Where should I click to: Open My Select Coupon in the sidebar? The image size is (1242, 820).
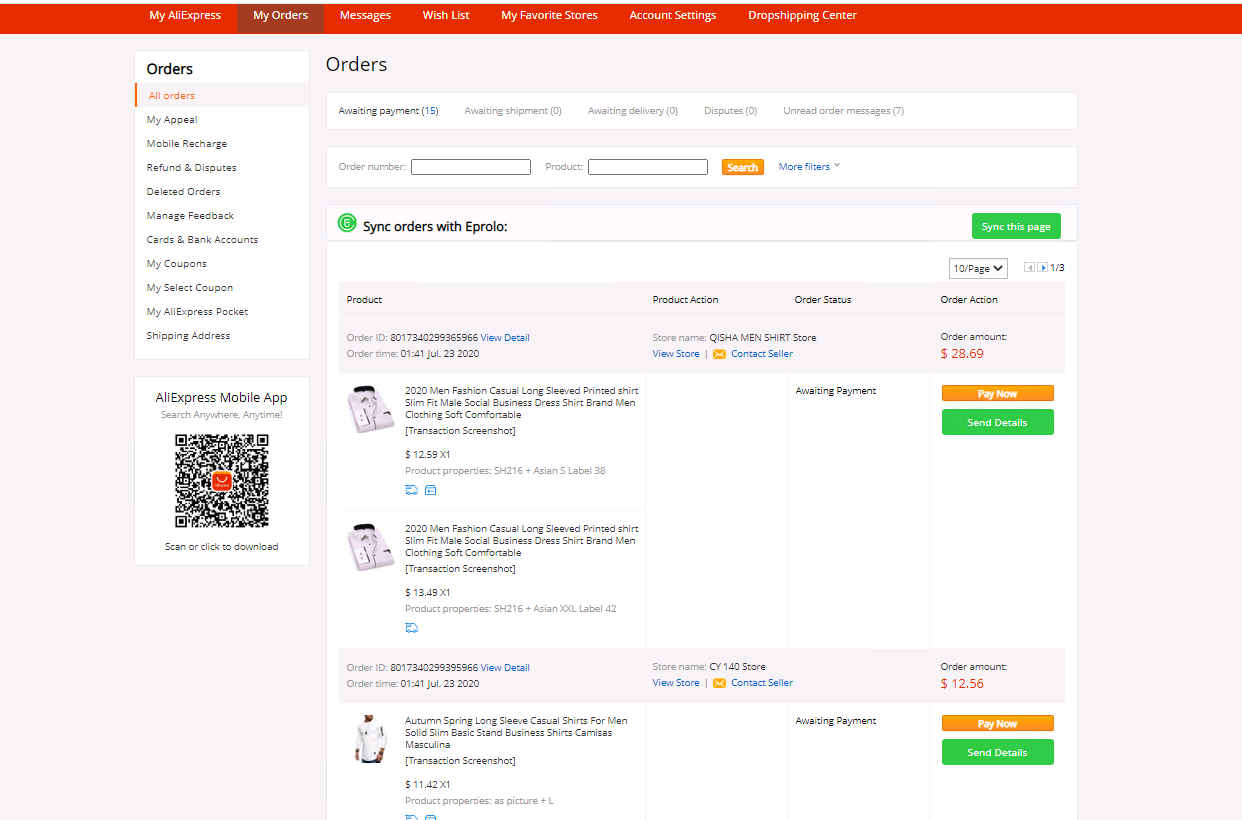click(x=190, y=288)
